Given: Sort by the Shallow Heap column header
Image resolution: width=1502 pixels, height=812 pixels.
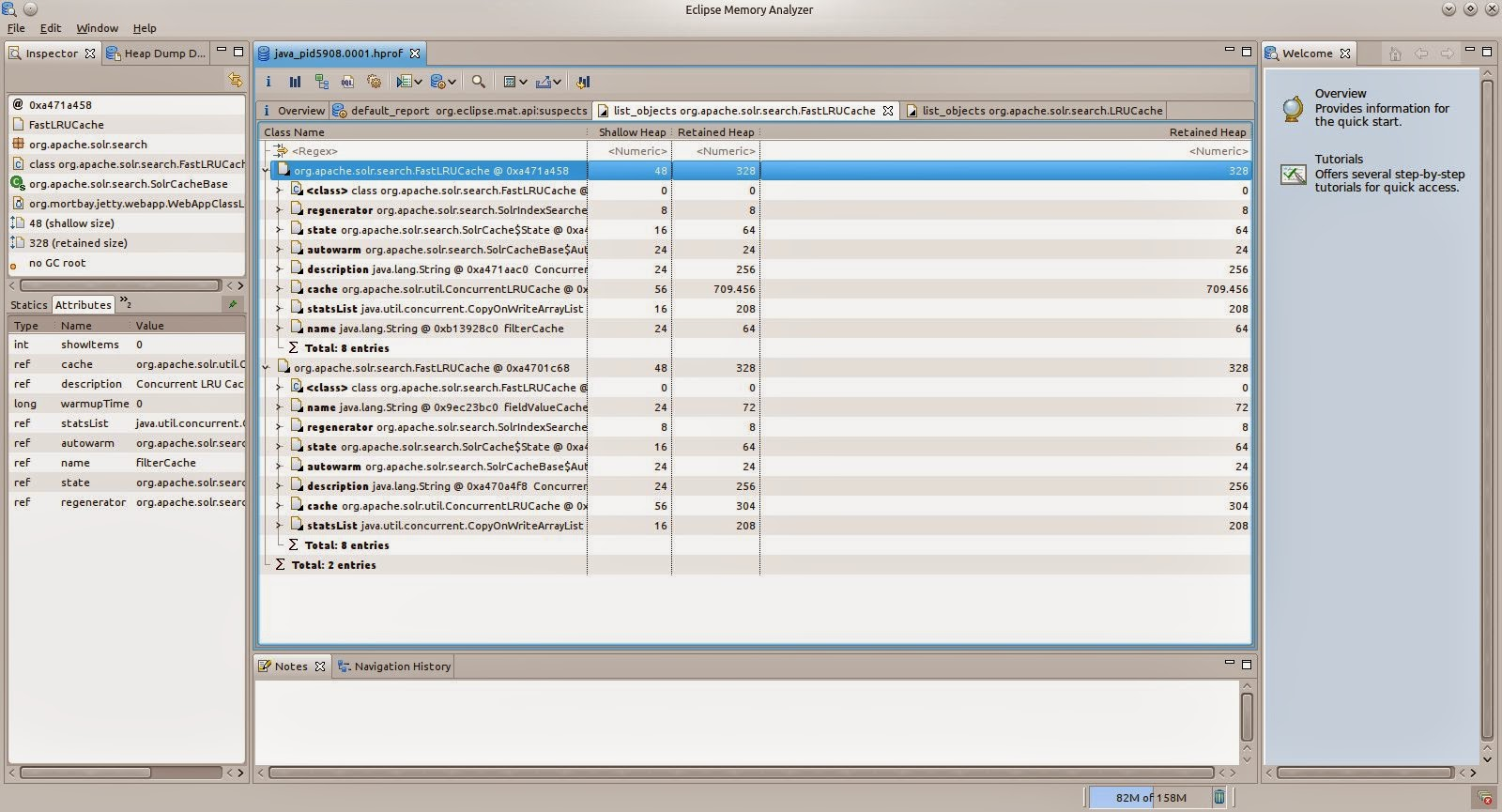Looking at the screenshot, I should [x=629, y=132].
